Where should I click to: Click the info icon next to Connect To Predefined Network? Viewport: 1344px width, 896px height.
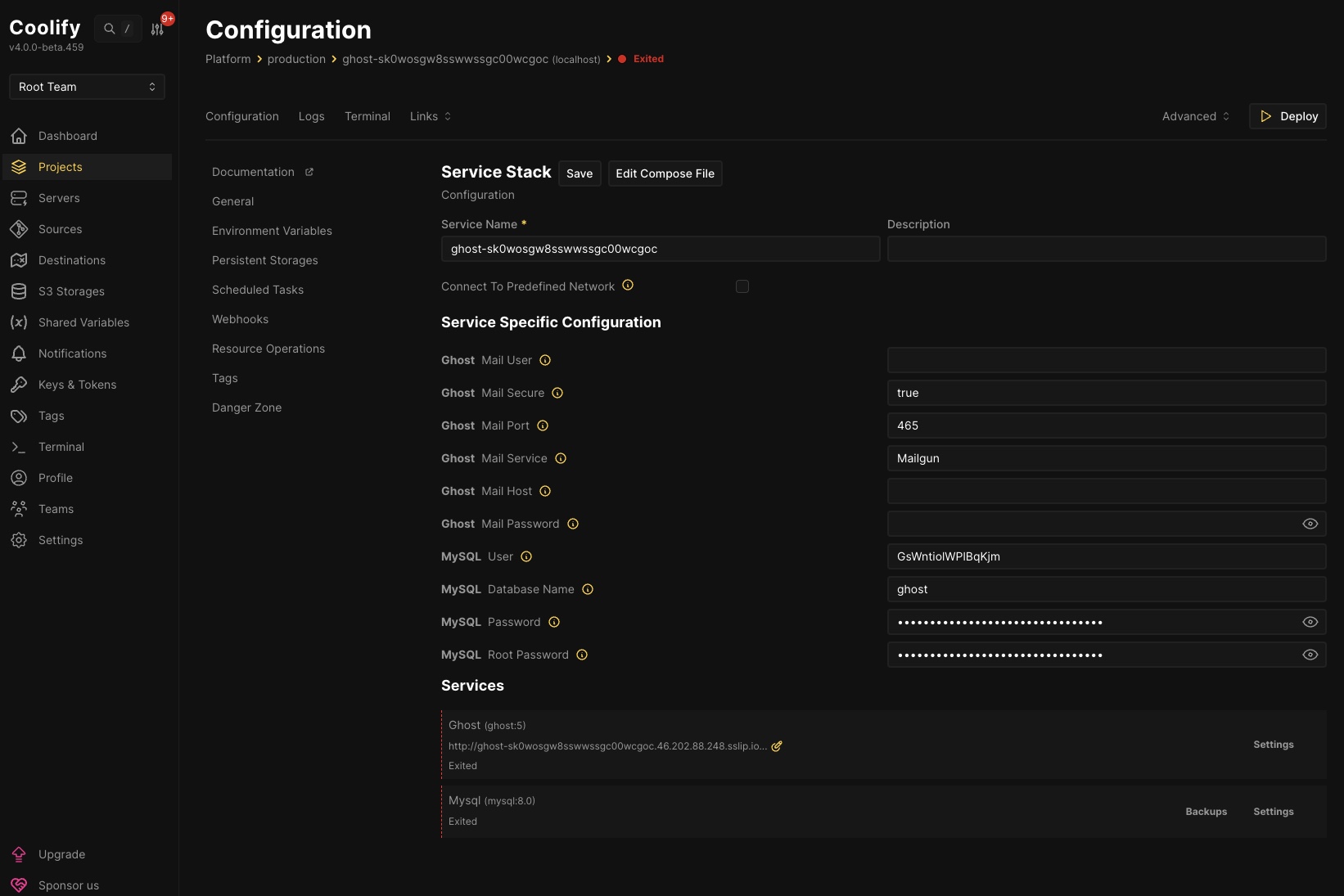pos(628,286)
